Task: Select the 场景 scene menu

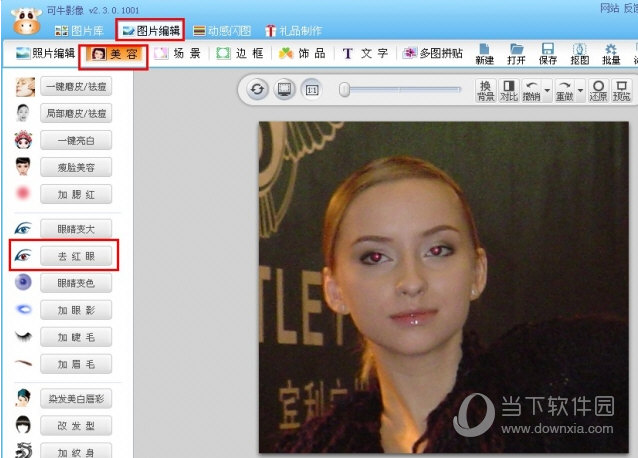Action: (x=179, y=53)
